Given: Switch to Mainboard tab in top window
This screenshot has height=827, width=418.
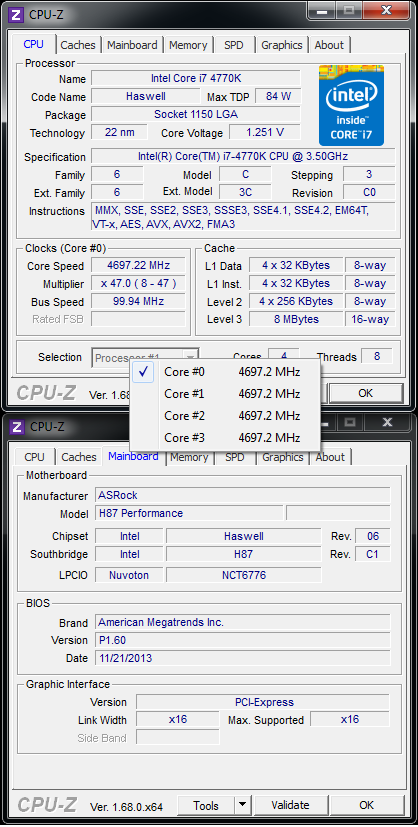Looking at the screenshot, I should click(x=132, y=45).
